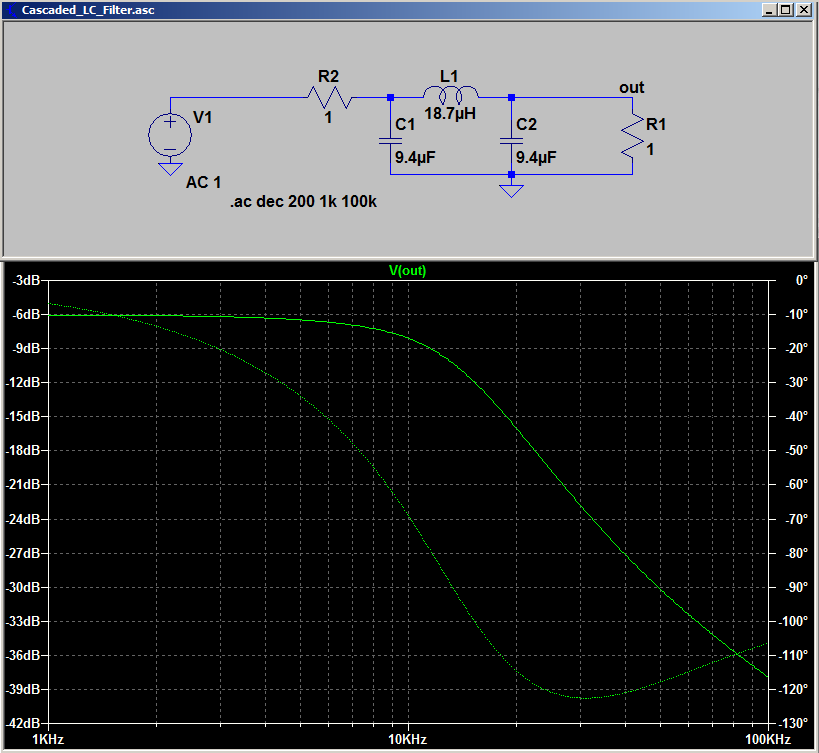
Task: Click the 10KHz frequency axis label
Action: tap(407, 739)
